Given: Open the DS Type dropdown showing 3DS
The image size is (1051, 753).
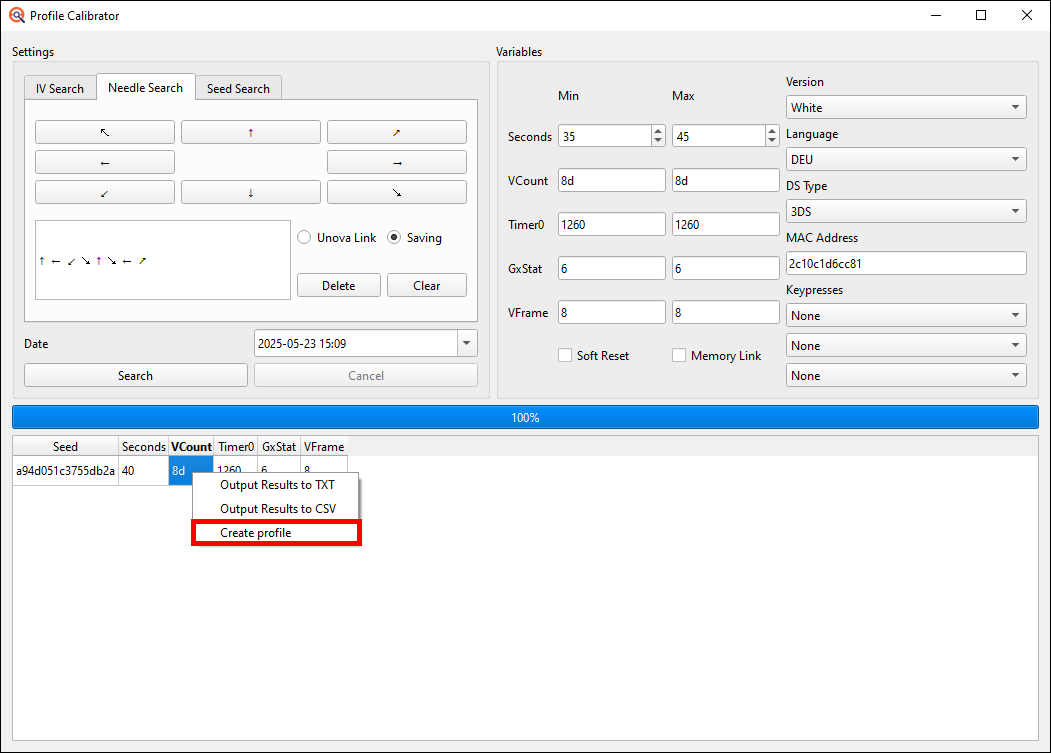Looking at the screenshot, I should (906, 211).
